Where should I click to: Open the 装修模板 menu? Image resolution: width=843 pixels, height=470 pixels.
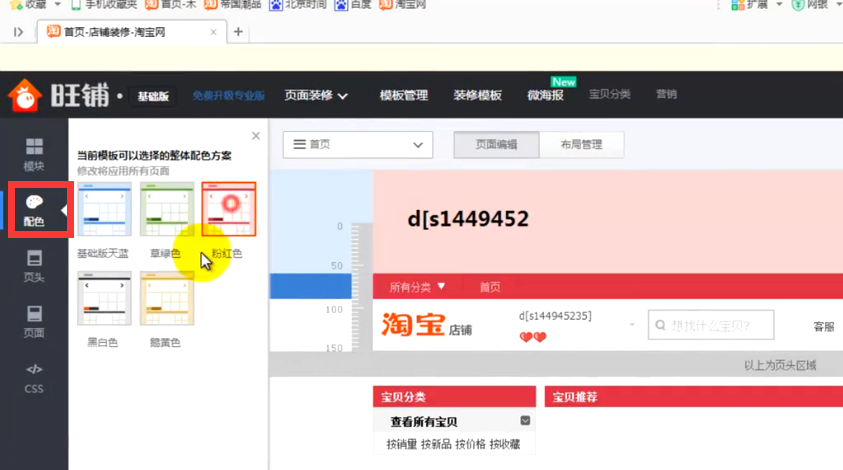pyautogui.click(x=477, y=96)
